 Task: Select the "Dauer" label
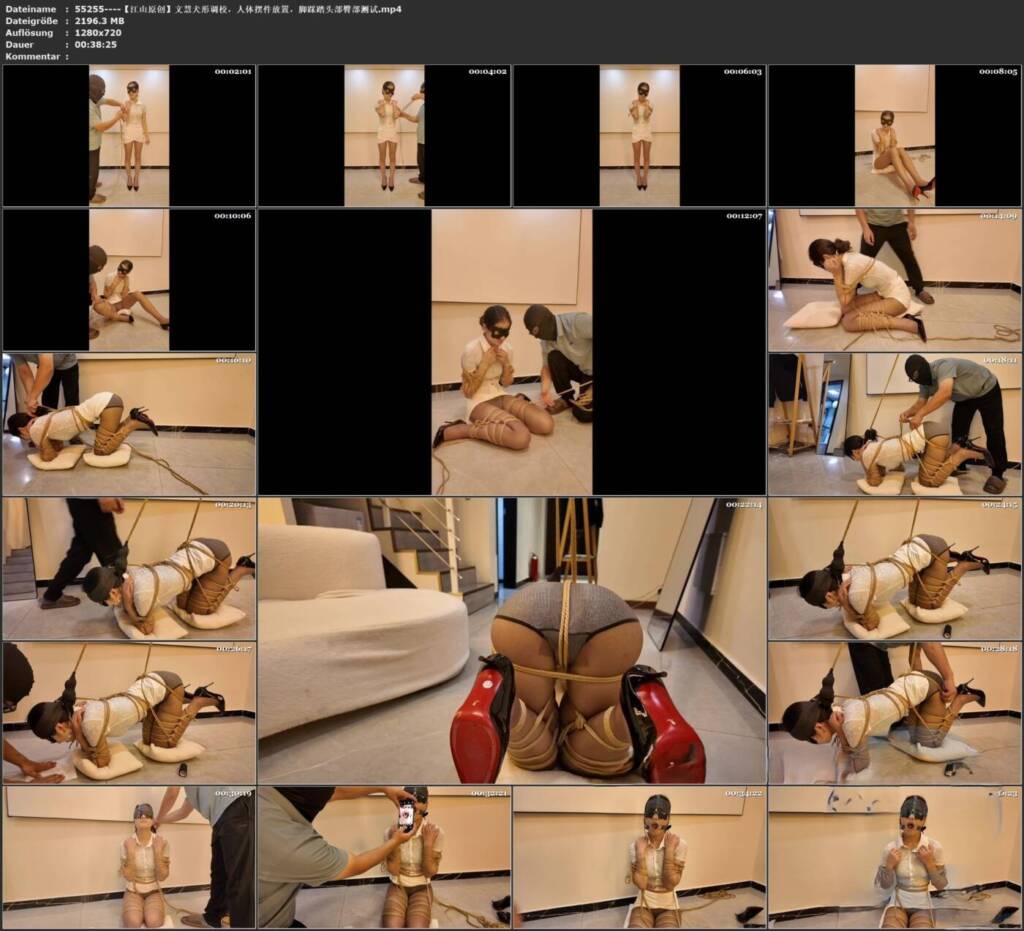pos(20,44)
